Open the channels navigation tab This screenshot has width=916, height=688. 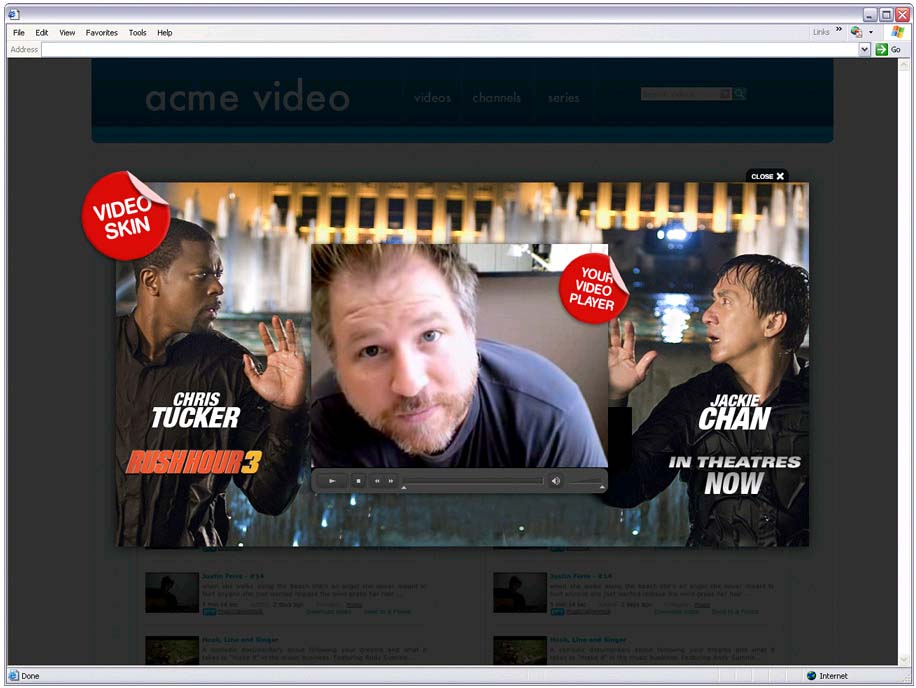[497, 98]
